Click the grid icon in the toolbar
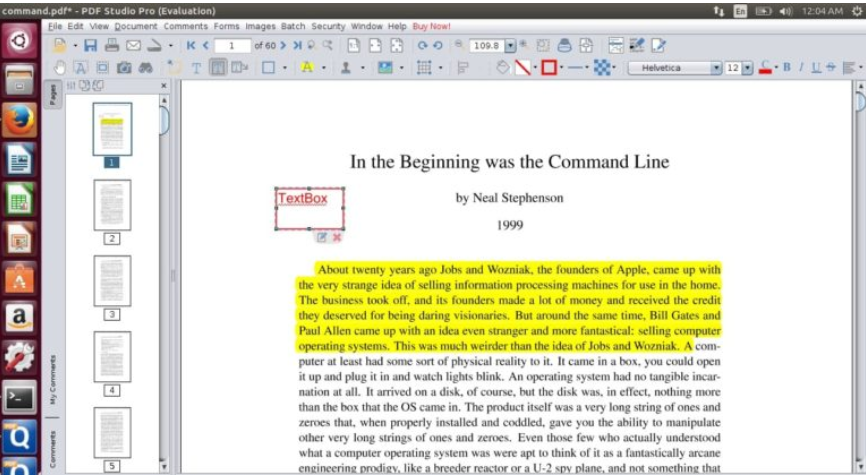This screenshot has height=476, width=866. point(424,68)
